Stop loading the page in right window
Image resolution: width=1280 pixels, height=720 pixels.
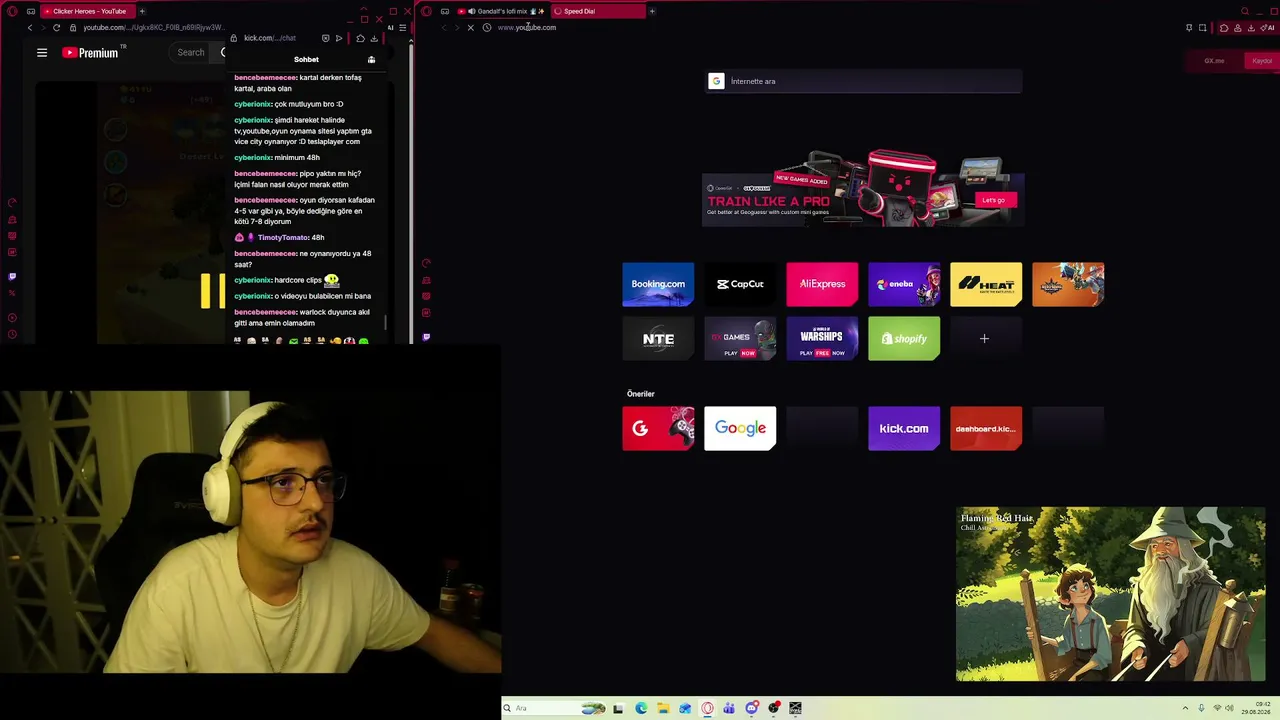(470, 27)
